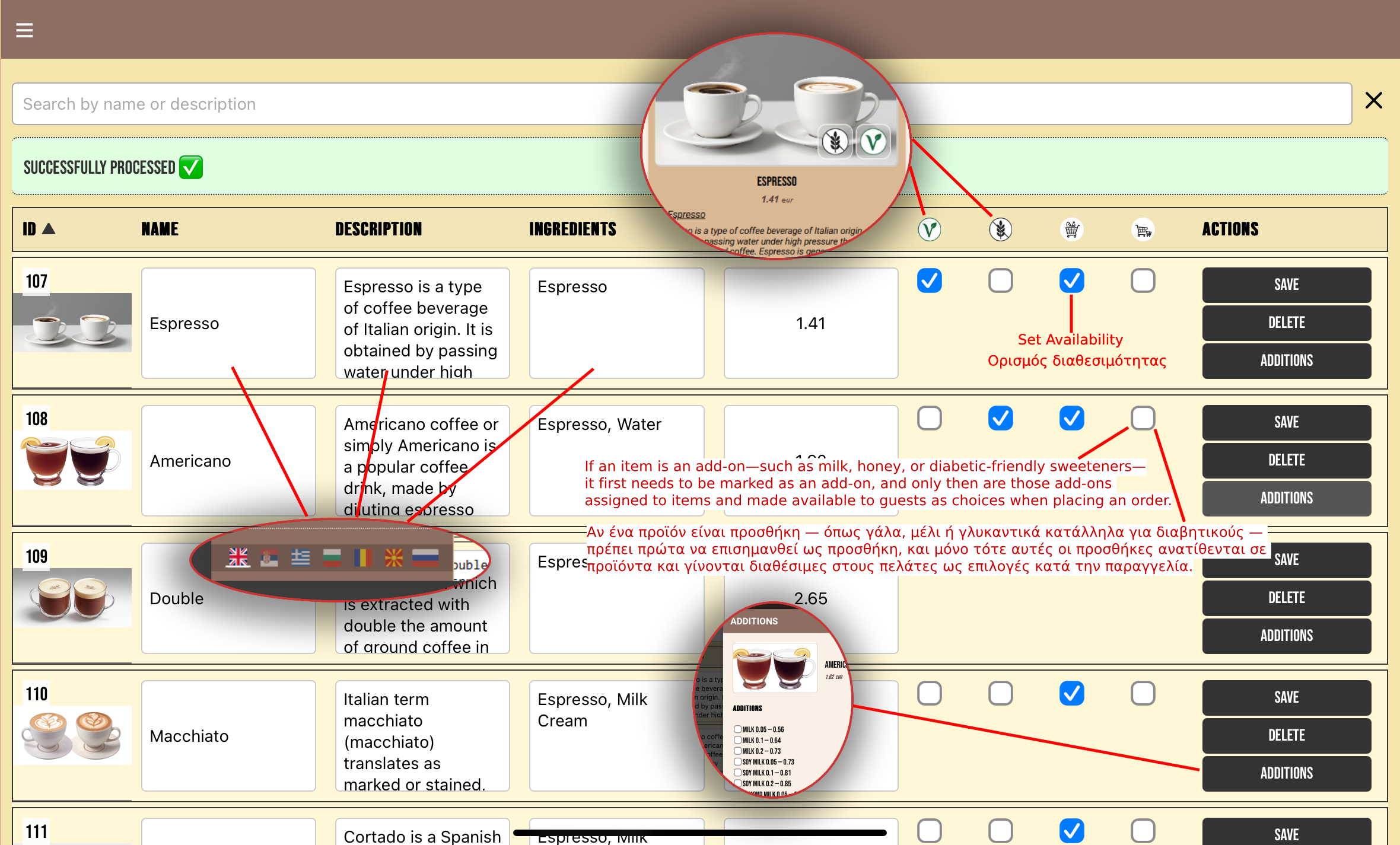This screenshot has width=1400, height=845.
Task: Delete the item 109 Double entry
Action: [1286, 598]
